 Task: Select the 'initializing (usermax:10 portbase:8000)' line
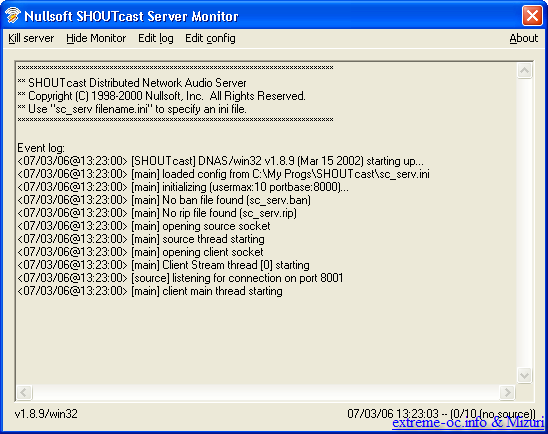183,187
